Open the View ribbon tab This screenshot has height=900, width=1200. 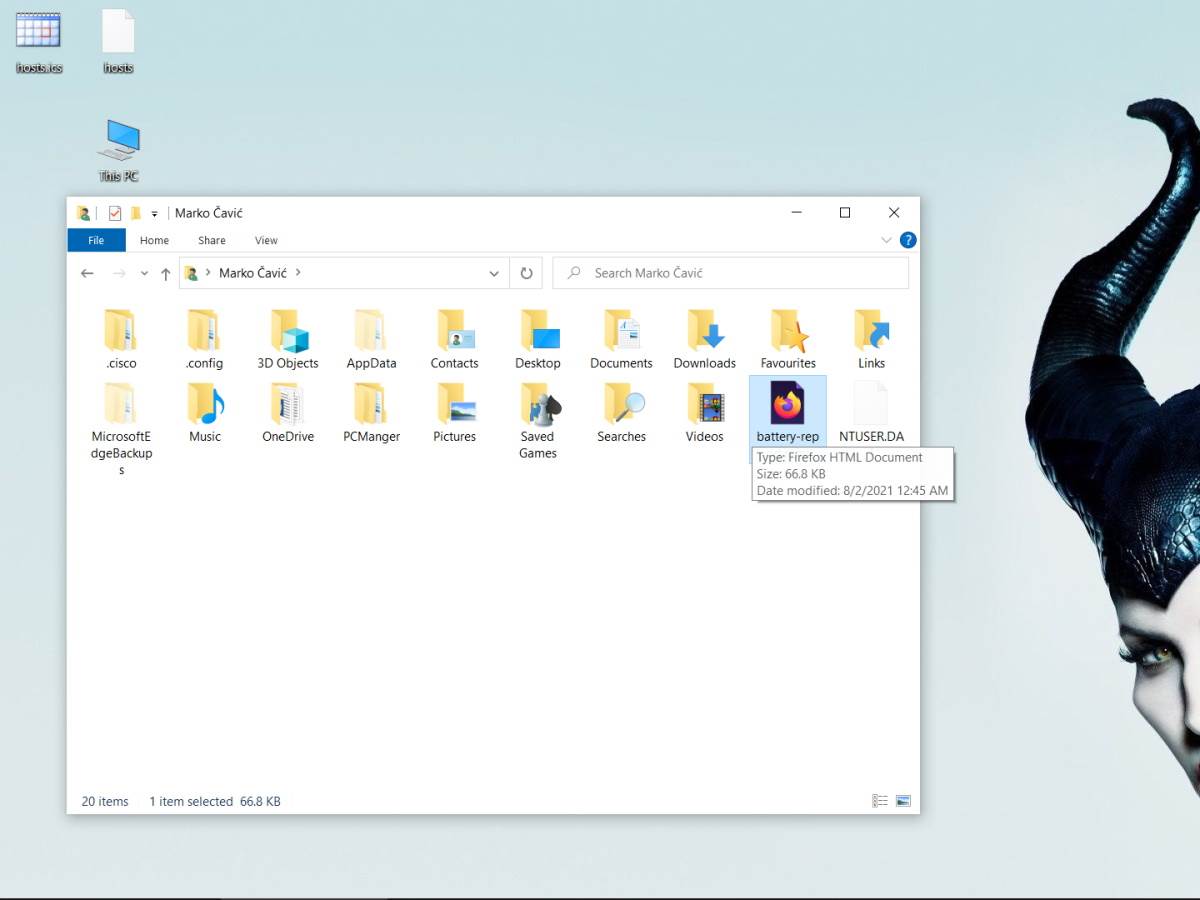point(266,240)
